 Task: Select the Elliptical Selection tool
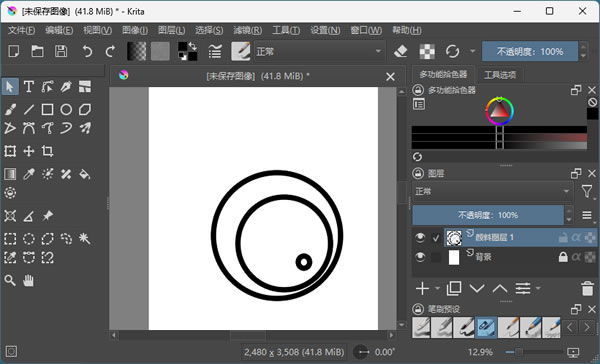pos(29,239)
